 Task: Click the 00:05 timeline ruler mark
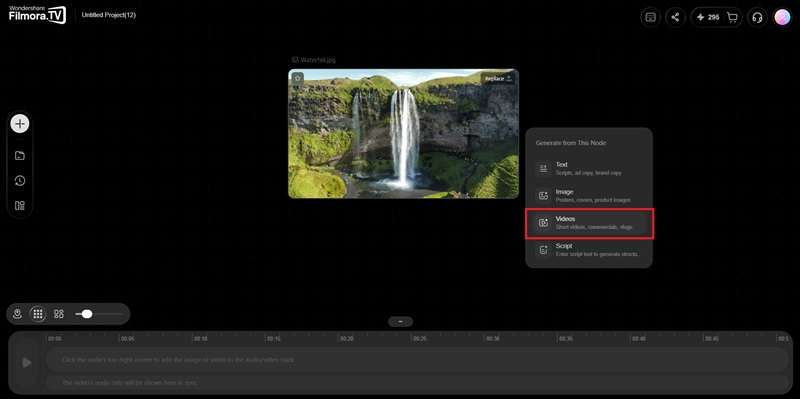pos(128,338)
